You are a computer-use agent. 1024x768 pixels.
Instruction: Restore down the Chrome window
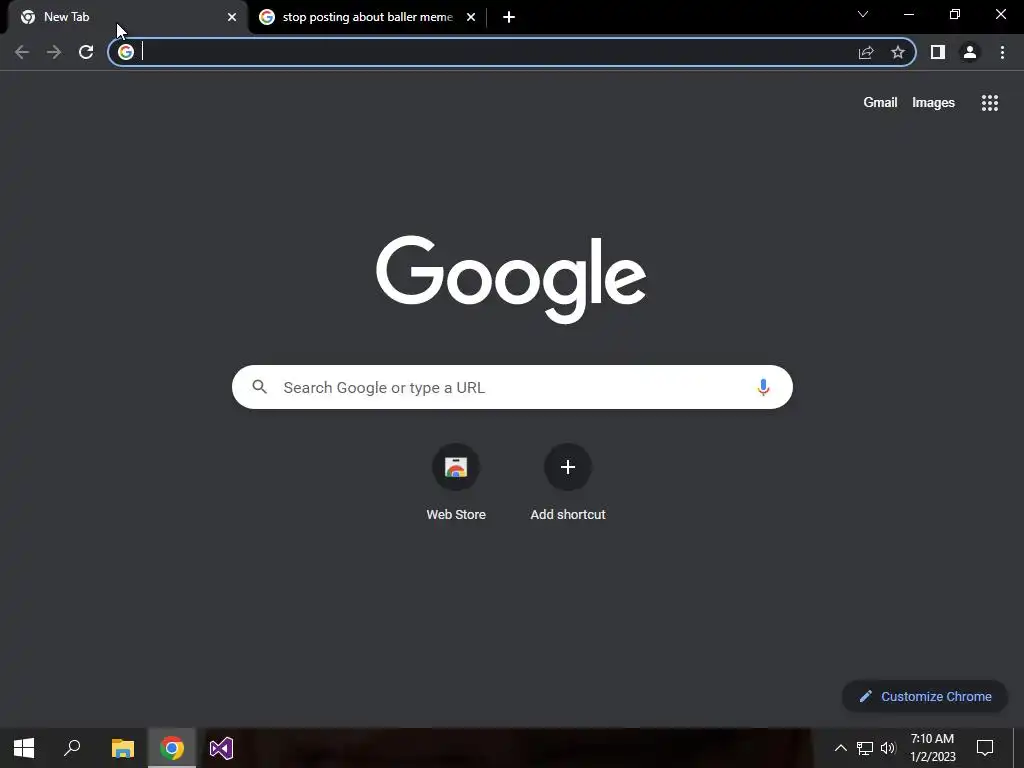click(x=955, y=14)
